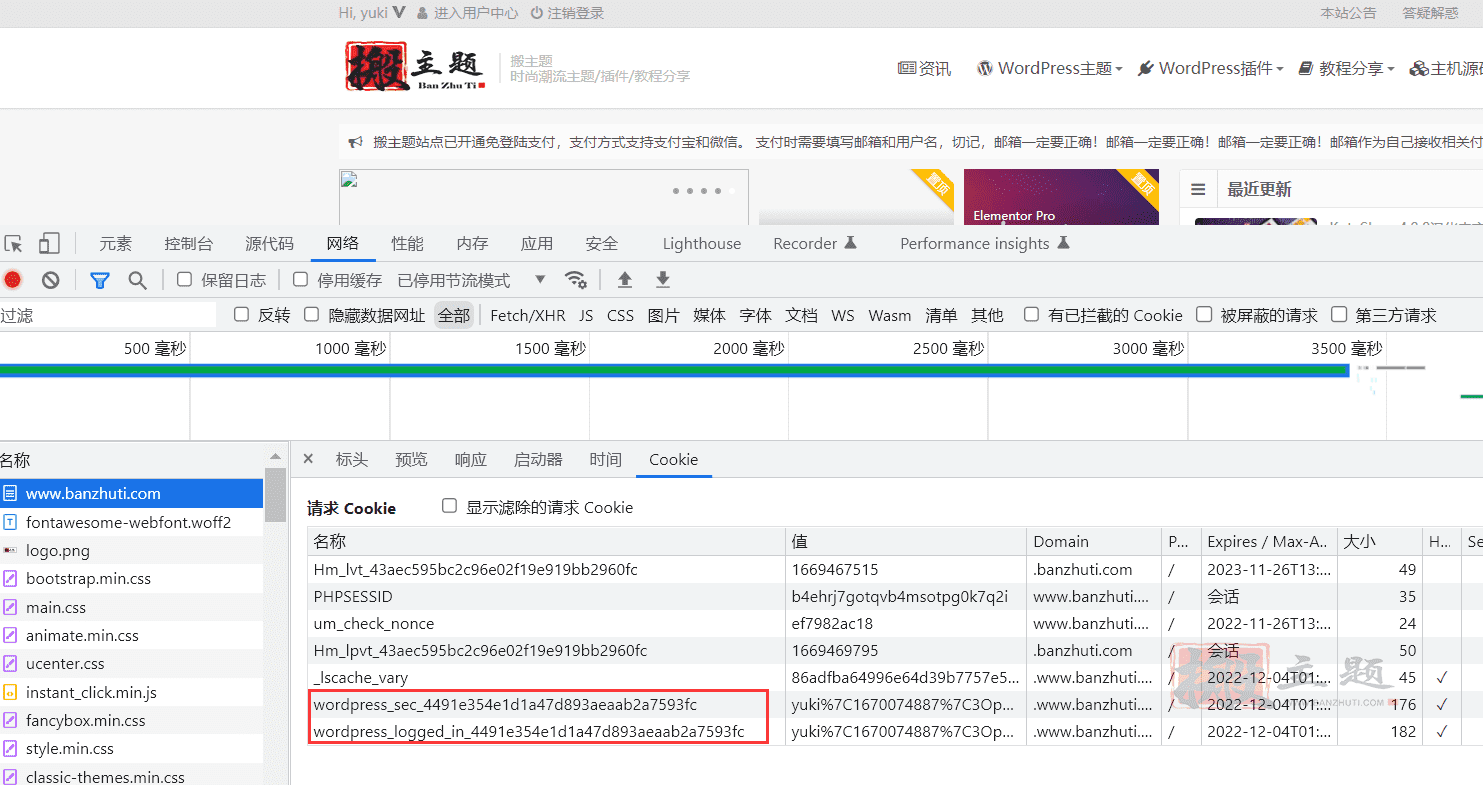Switch to the 控制台 DevTools tab
1483x785 pixels.
click(189, 244)
